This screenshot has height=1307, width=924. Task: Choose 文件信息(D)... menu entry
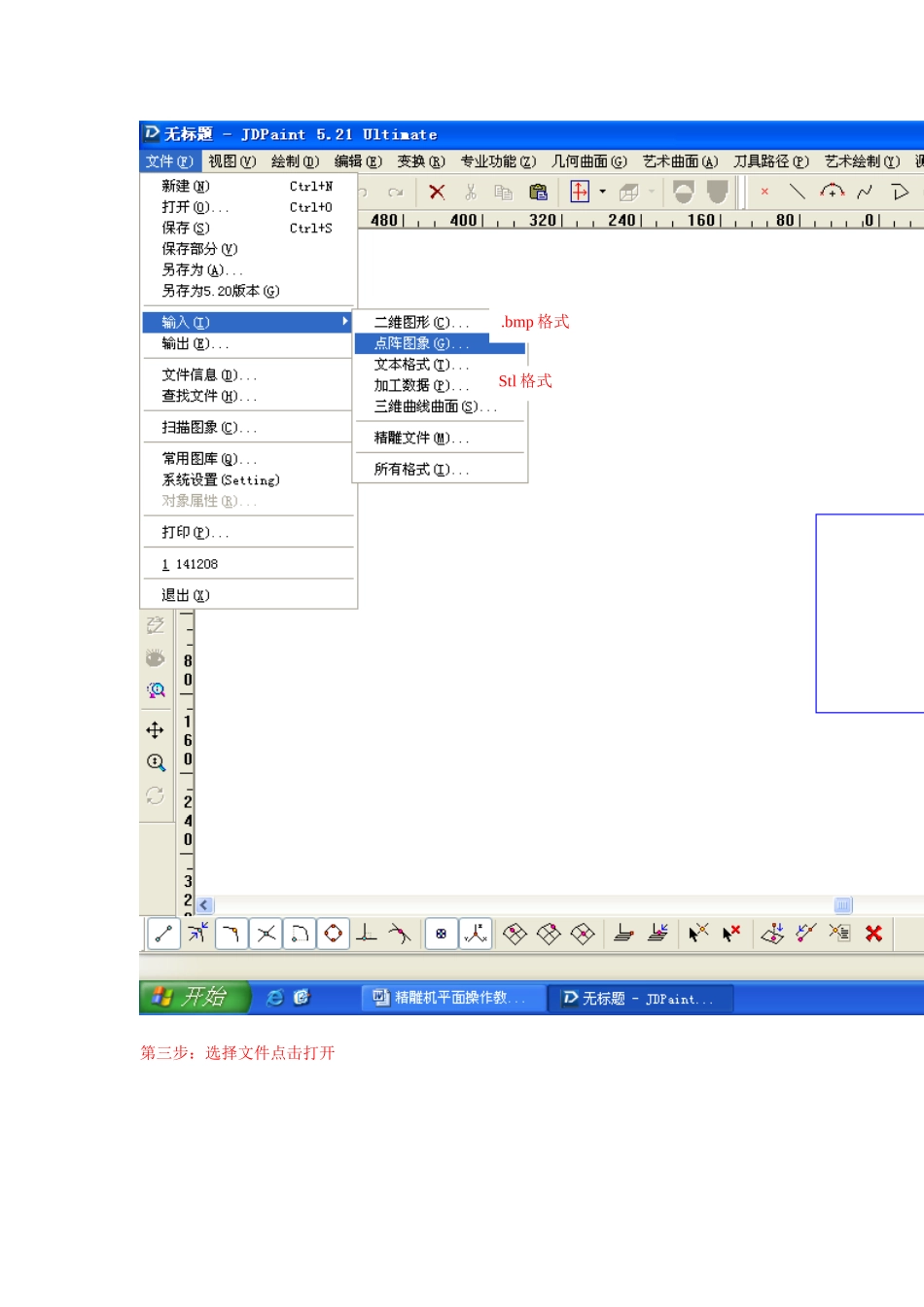pyautogui.click(x=248, y=374)
